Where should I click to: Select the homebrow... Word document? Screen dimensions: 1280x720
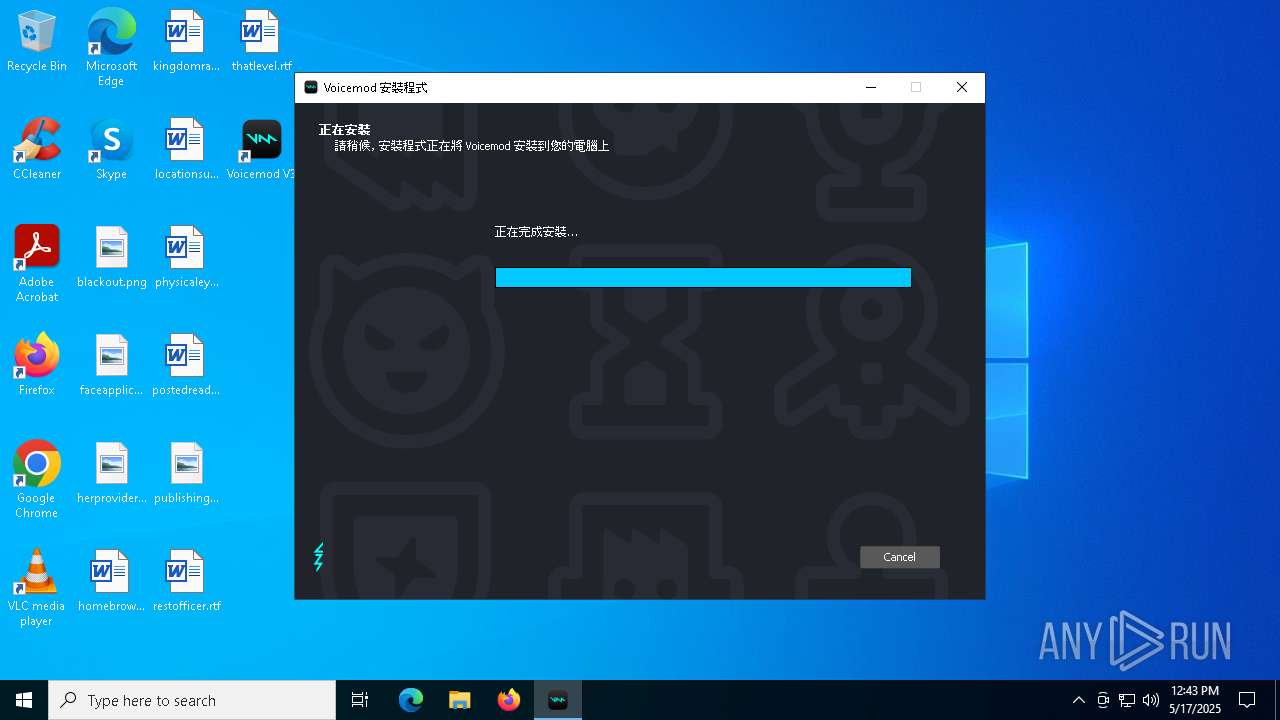click(112, 582)
